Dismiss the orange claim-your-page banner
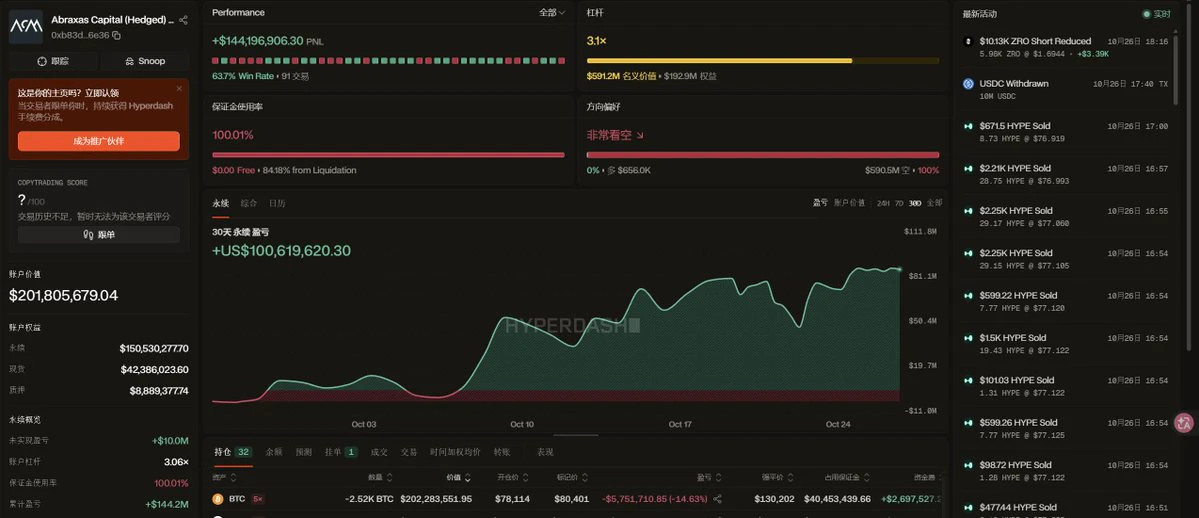 [x=179, y=88]
